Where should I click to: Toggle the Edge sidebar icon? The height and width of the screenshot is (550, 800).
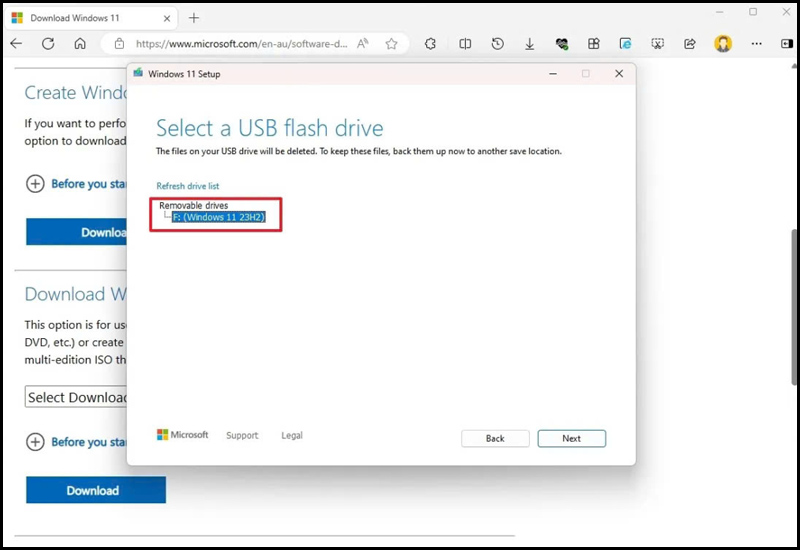click(x=787, y=44)
